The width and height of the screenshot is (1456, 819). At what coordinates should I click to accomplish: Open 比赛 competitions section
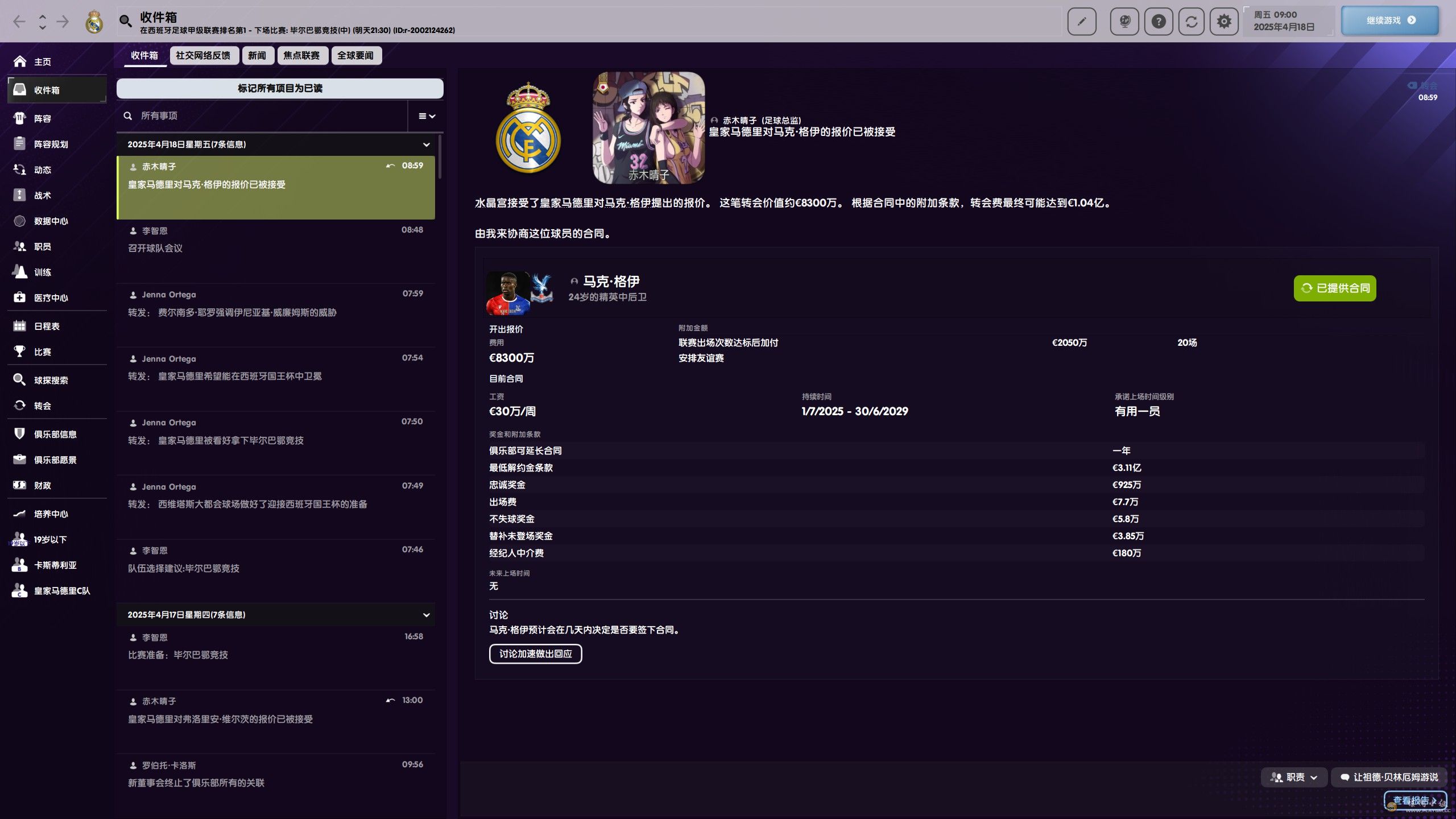[x=57, y=351]
